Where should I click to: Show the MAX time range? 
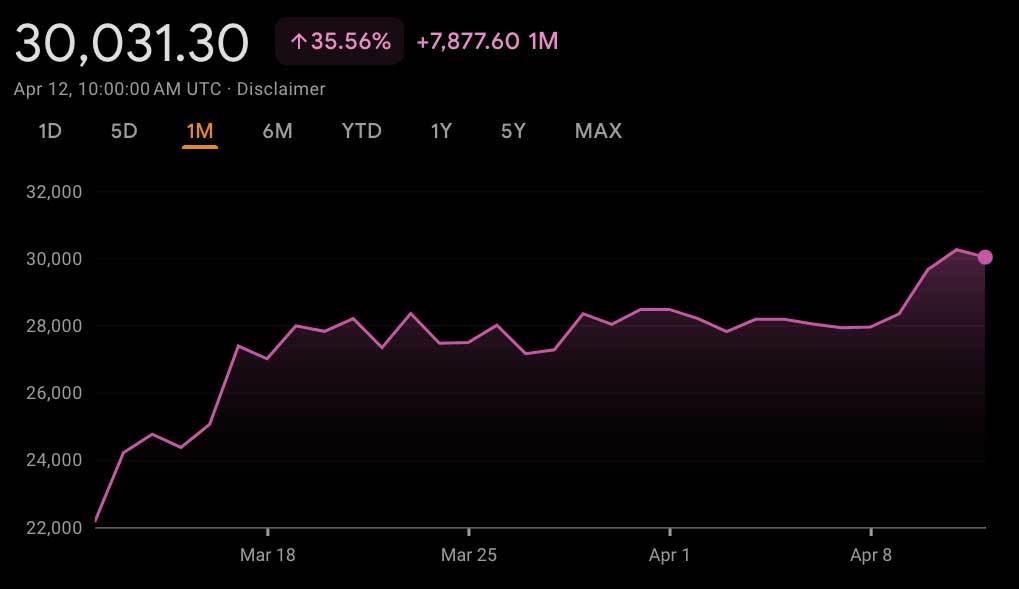tap(598, 131)
